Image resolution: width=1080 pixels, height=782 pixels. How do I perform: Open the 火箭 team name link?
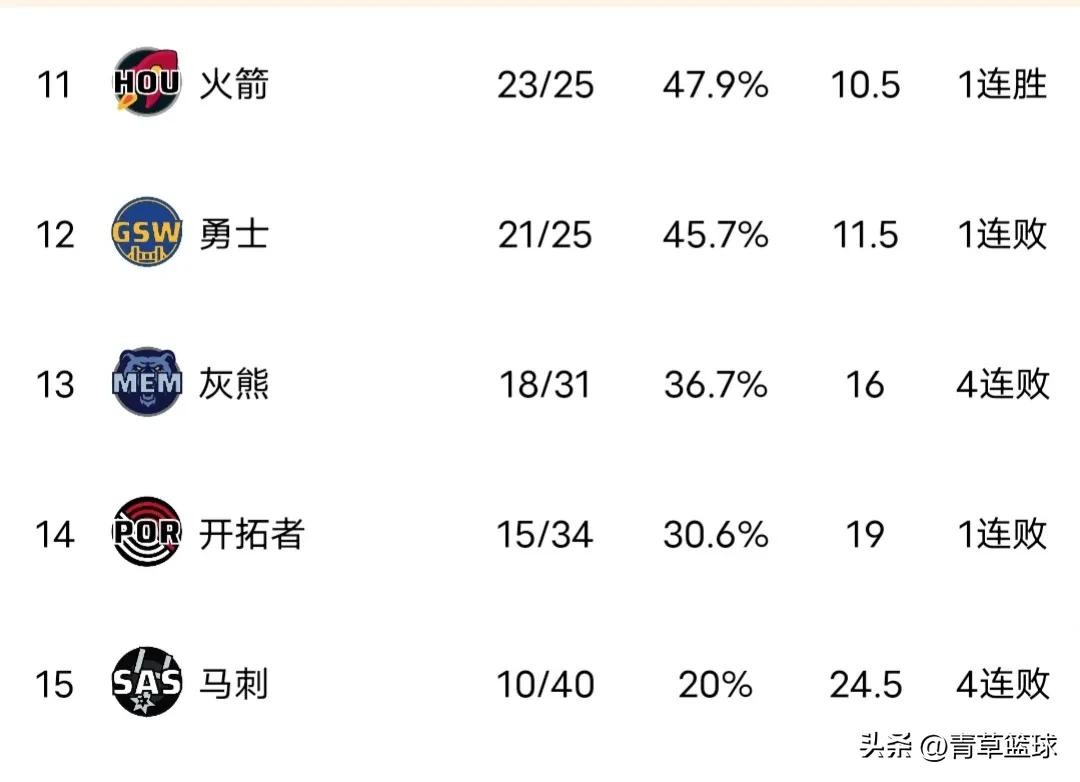(234, 84)
